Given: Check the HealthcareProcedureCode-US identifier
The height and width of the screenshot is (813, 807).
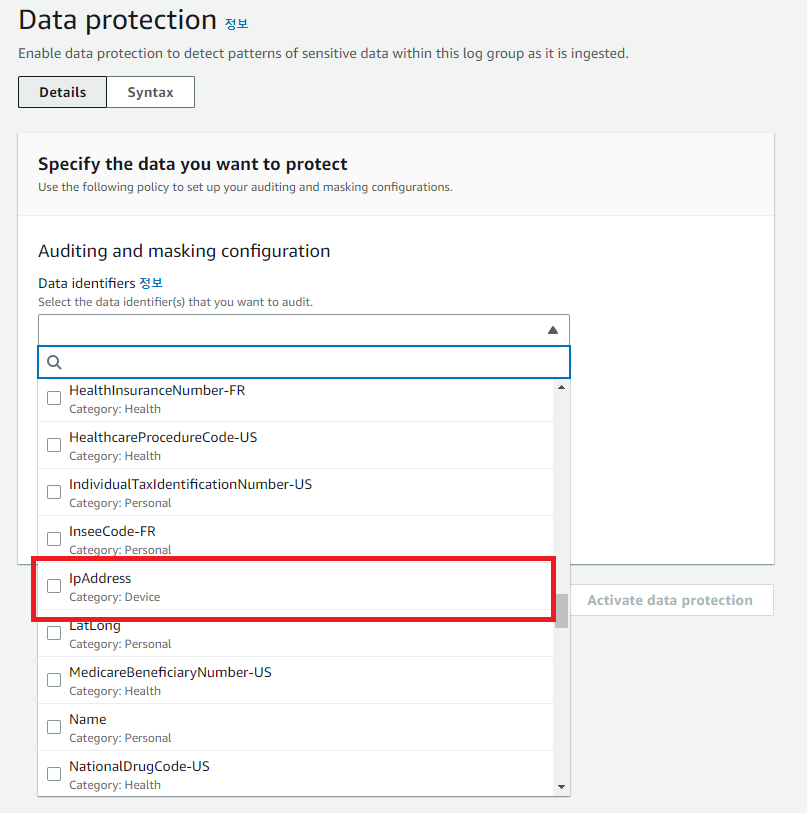Looking at the screenshot, I should pyautogui.click(x=53, y=444).
